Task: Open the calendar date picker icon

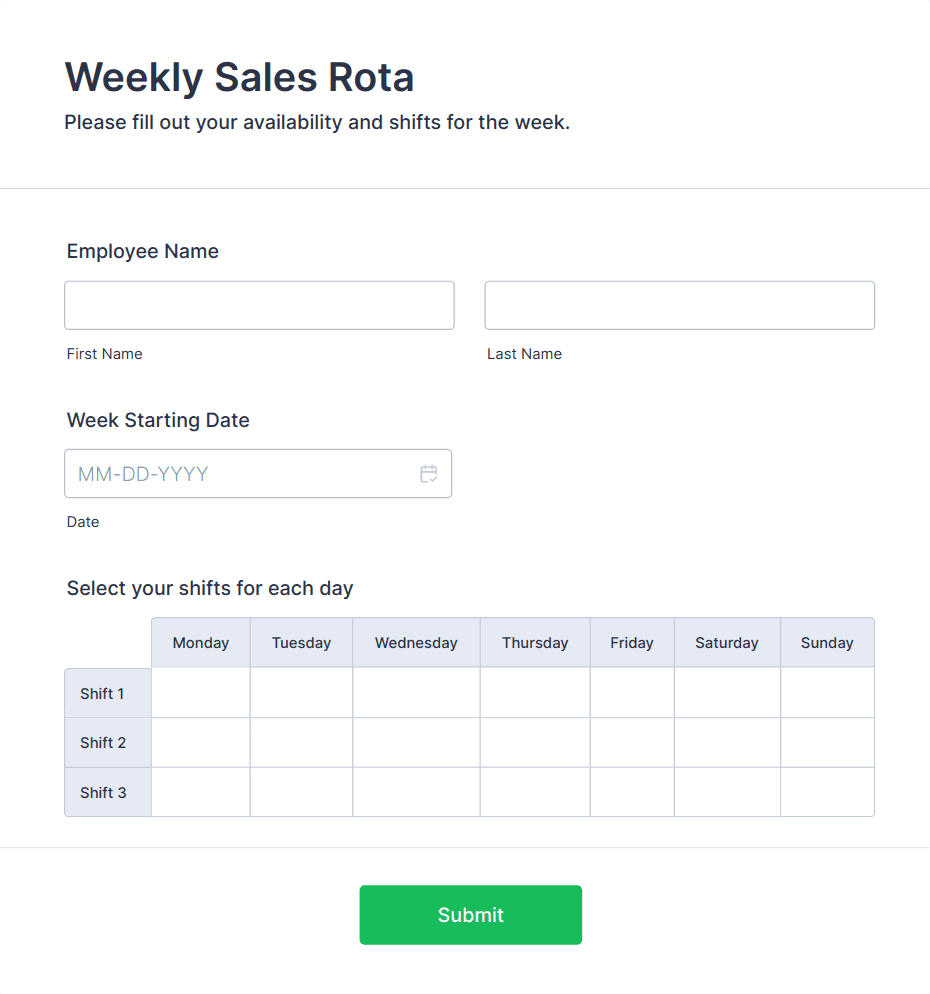Action: point(429,474)
